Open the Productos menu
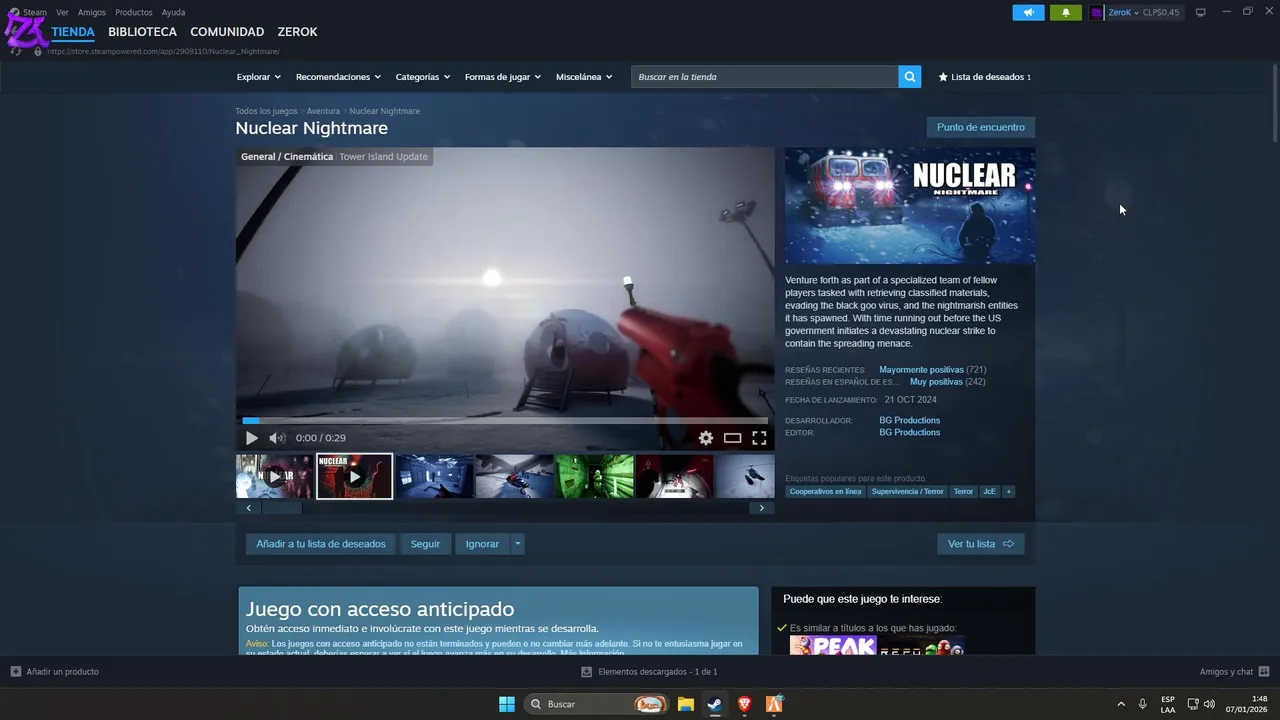Image resolution: width=1280 pixels, height=720 pixels. 134,12
